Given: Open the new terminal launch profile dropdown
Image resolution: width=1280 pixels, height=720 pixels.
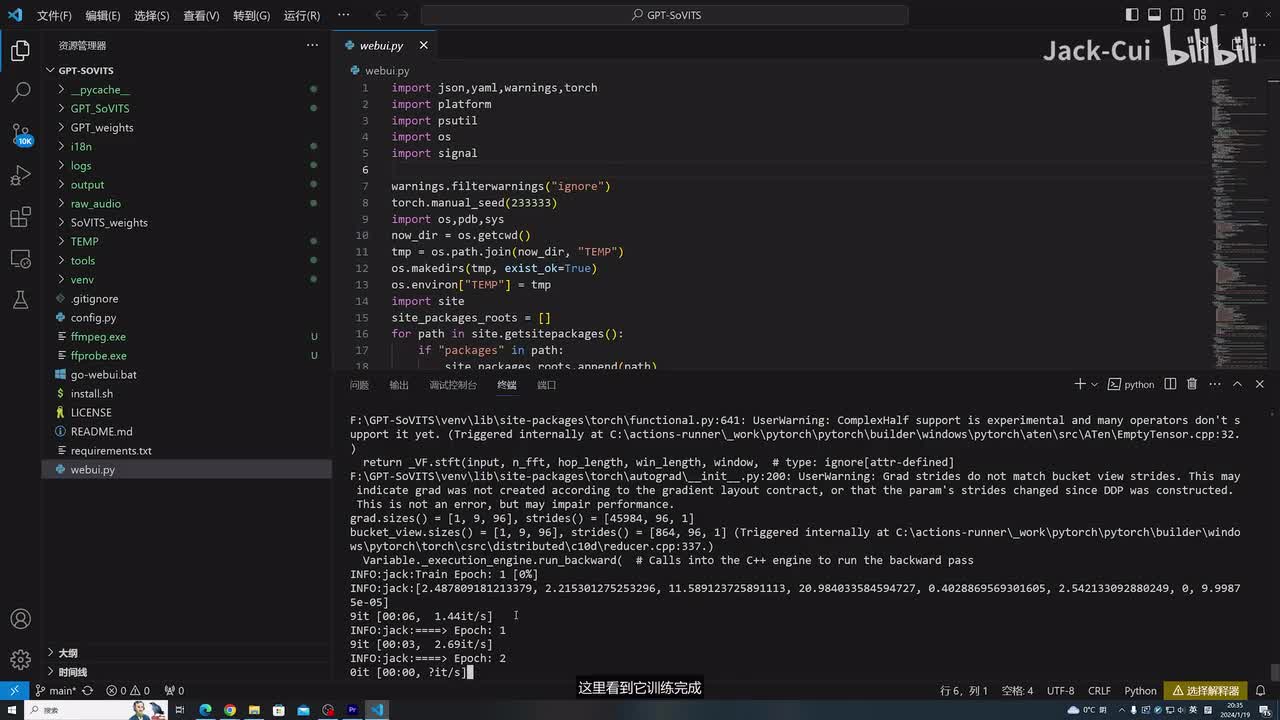Looking at the screenshot, I should [1095, 384].
